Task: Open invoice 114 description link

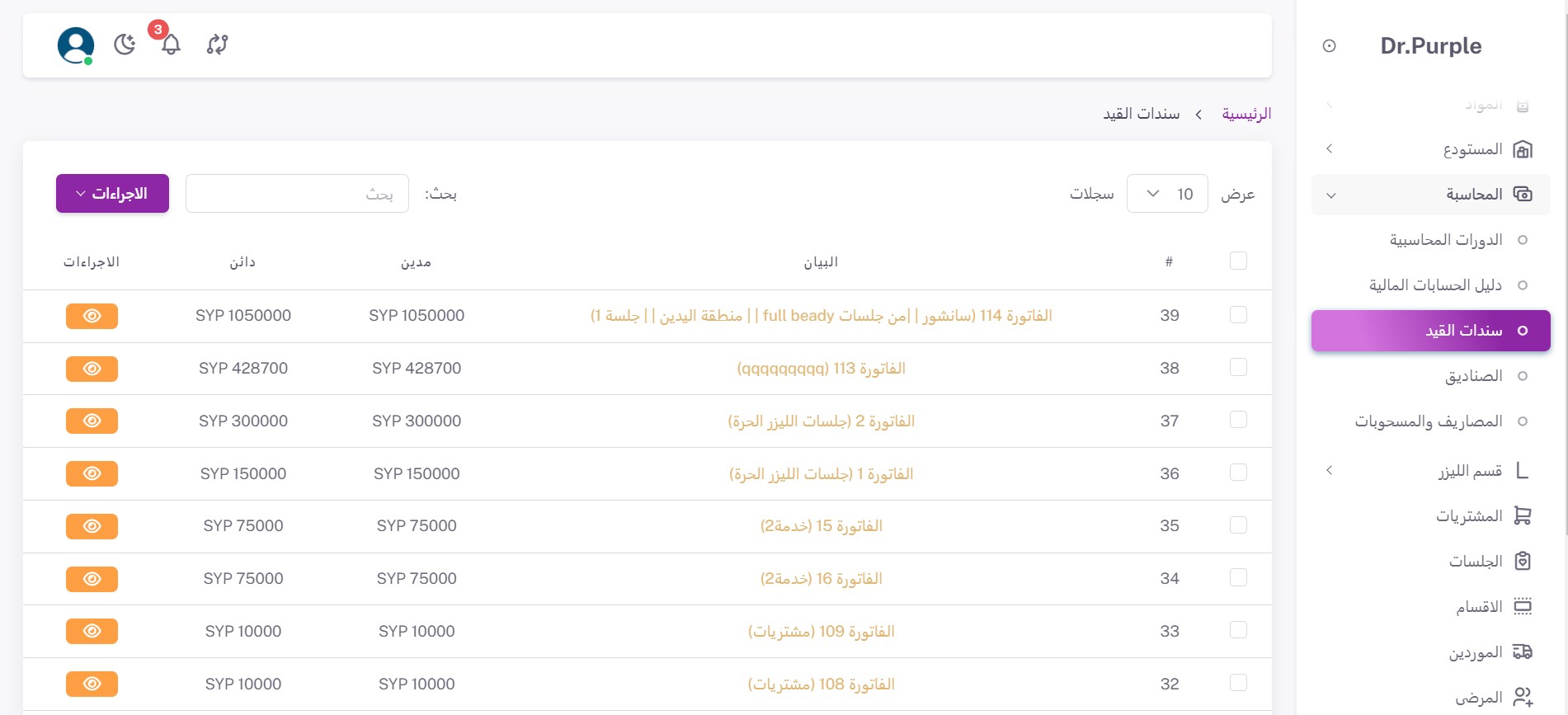Action: pos(821,316)
